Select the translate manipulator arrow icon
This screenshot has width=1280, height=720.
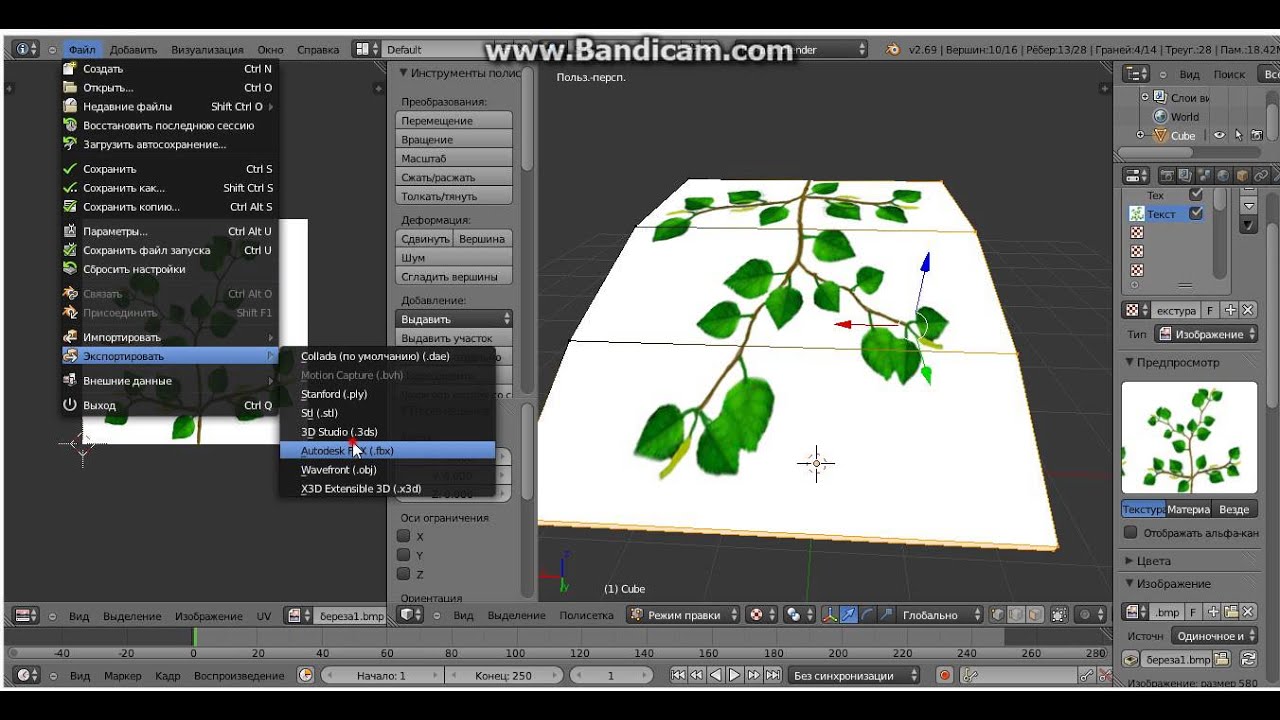849,614
